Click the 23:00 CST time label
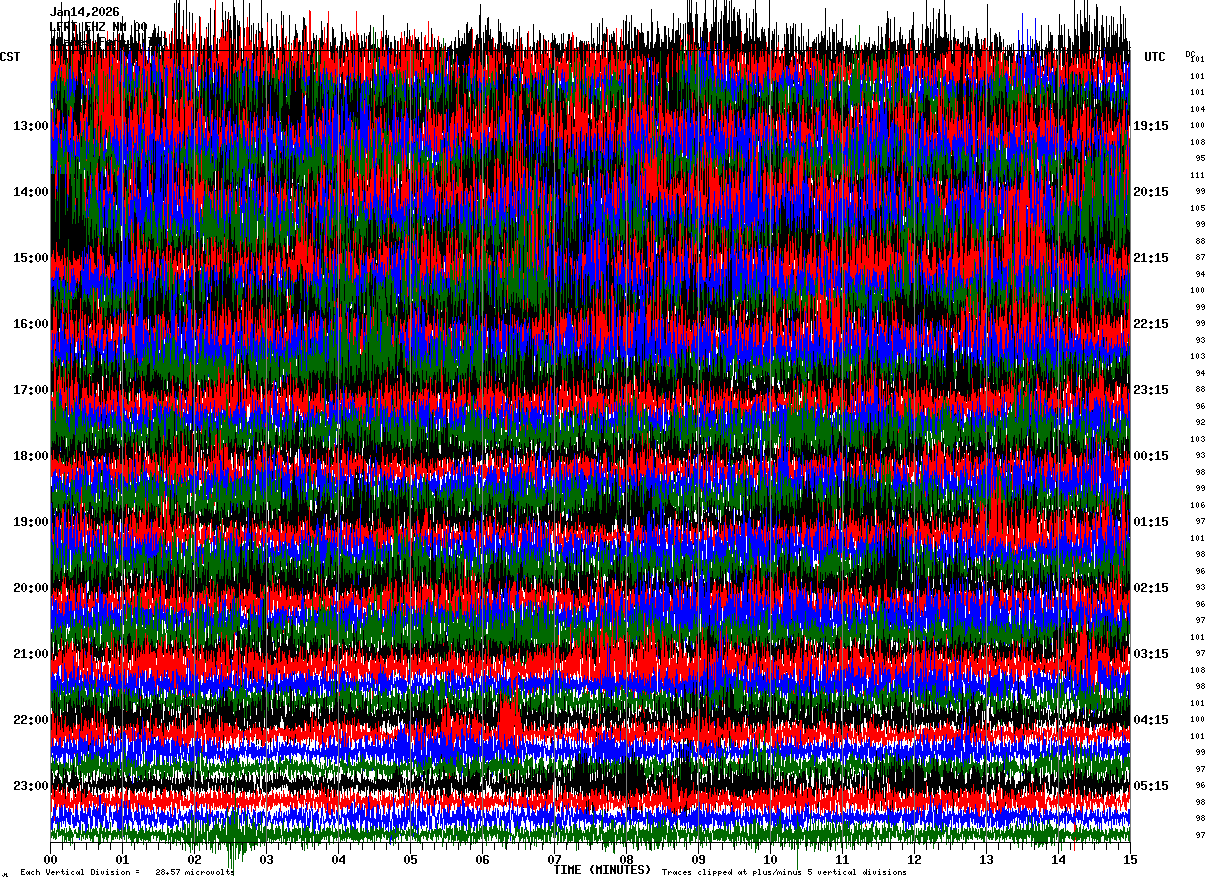The image size is (1210, 886). 31,786
